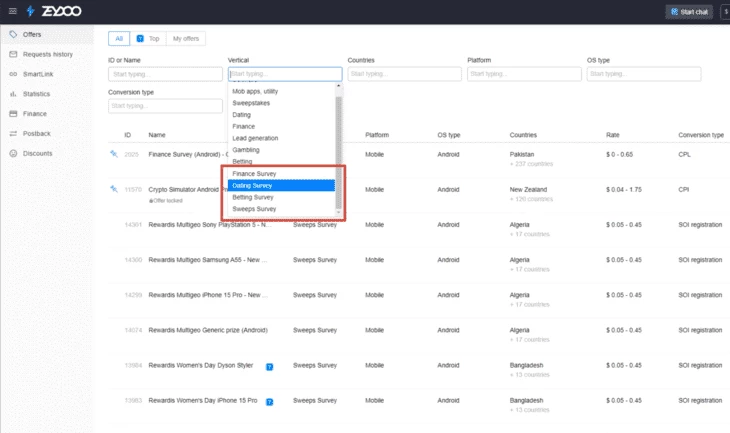730x433 pixels.
Task: Click the Requests history envelope icon
Action: pos(13,54)
